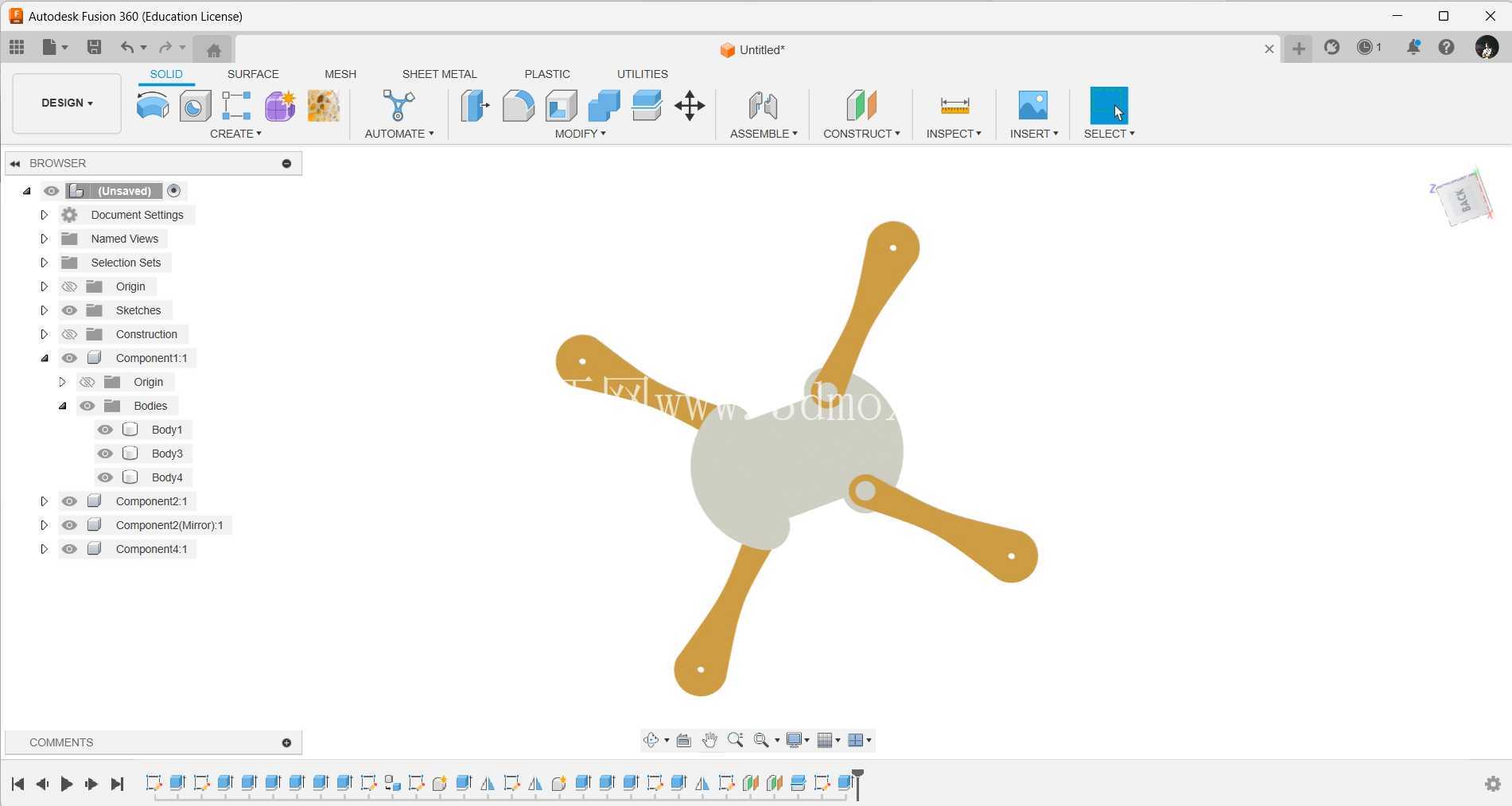Screen dimensions: 1512x806
Task: Activate the root component radio button
Action: click(174, 191)
